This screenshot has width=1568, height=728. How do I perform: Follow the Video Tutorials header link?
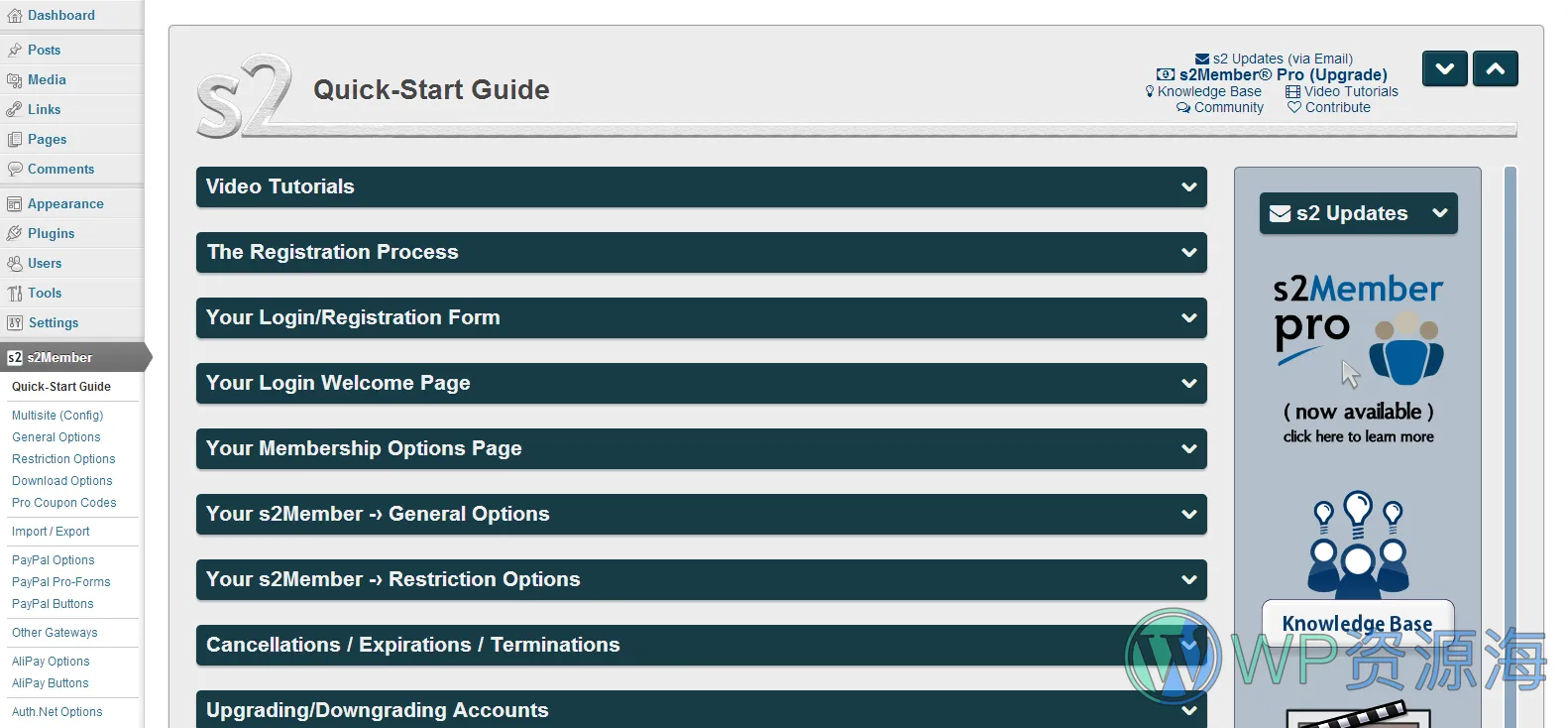pyautogui.click(x=1351, y=91)
